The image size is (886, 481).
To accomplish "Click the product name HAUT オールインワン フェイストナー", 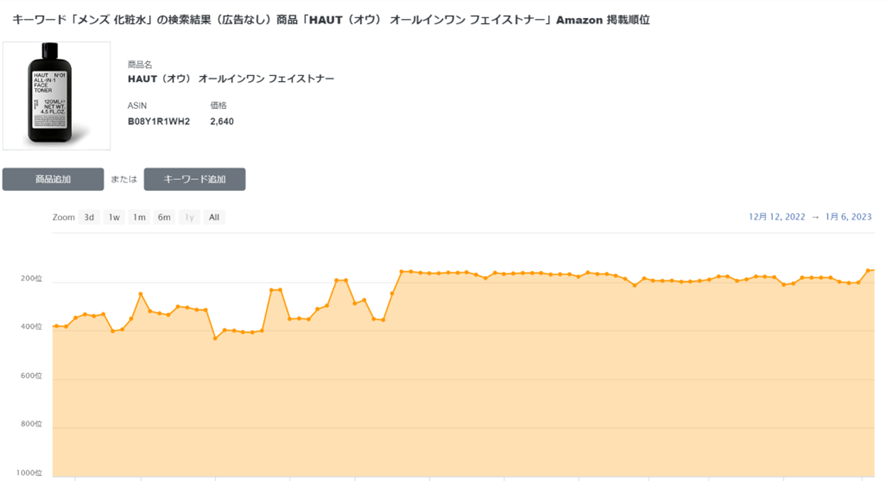I will pos(231,79).
